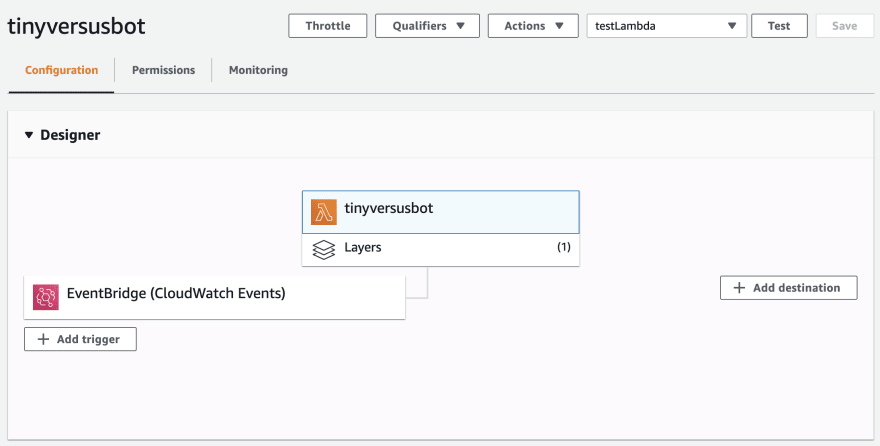Click plus icon on Add trigger
Viewport: 880px width, 446px height.
pos(43,339)
